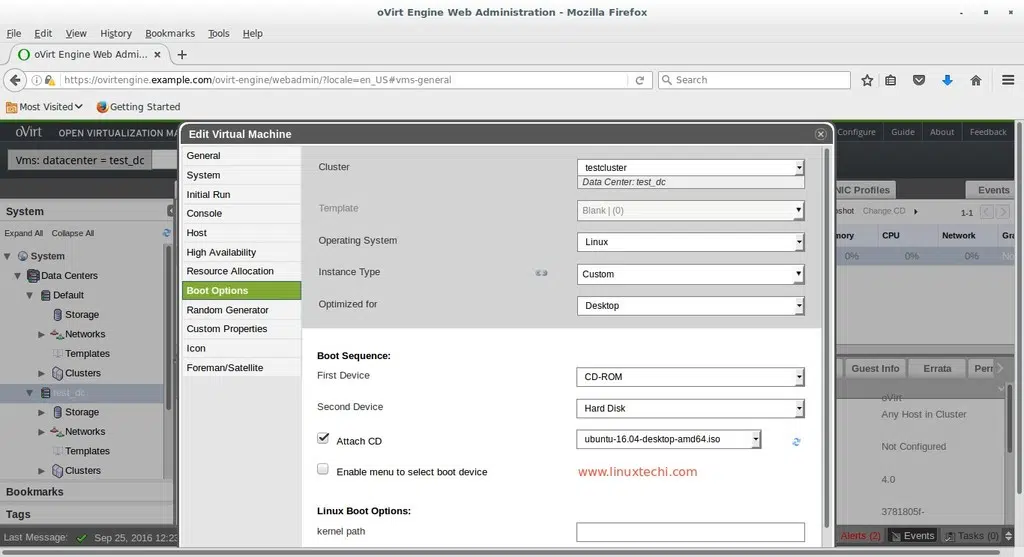
Task: Refresh the System tree with refresh icon
Action: [x=167, y=233]
